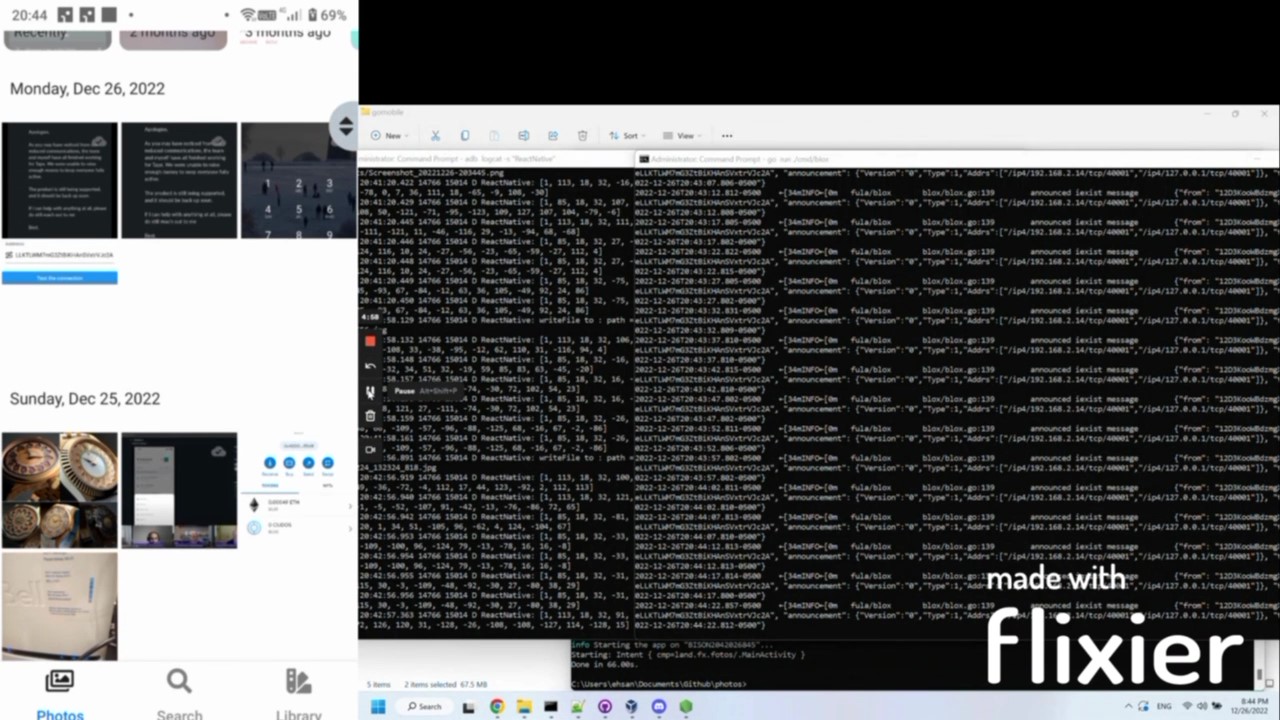Click the 'Monday, Dec 26, 2022' date header
Viewport: 1280px width, 720px height.
pos(87,89)
